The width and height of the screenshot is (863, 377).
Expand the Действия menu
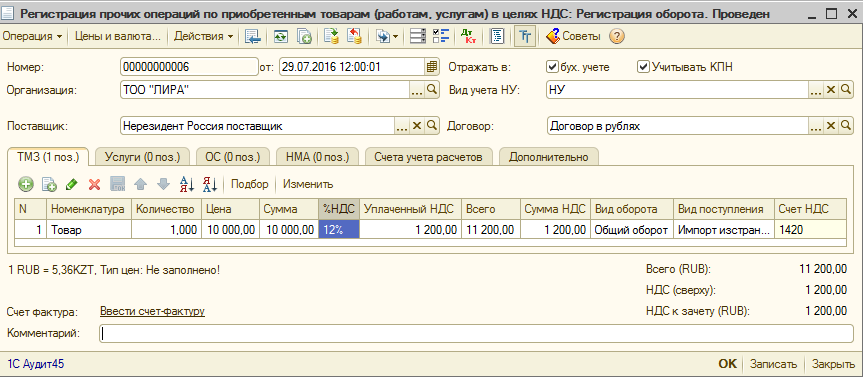tap(203, 37)
